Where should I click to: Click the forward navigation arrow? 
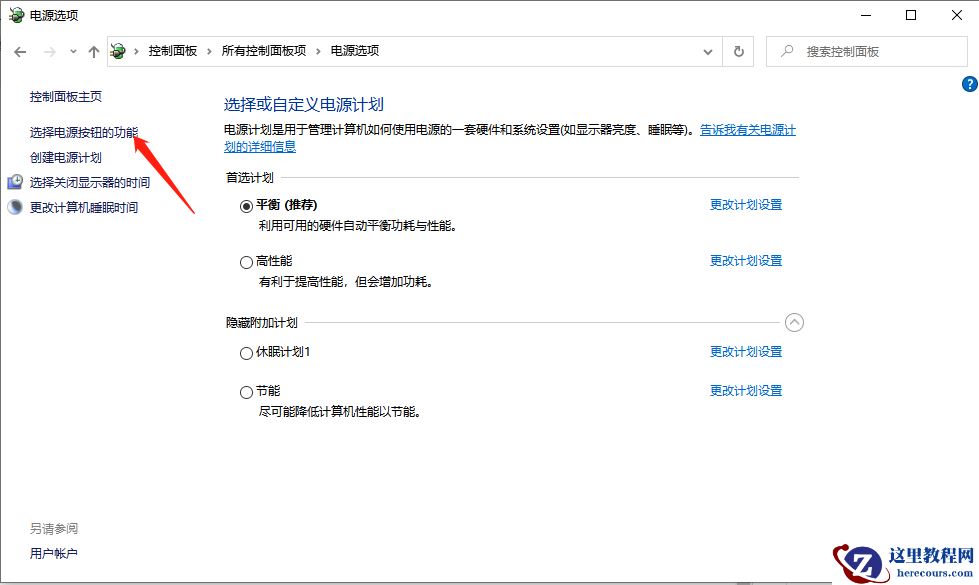[x=48, y=51]
